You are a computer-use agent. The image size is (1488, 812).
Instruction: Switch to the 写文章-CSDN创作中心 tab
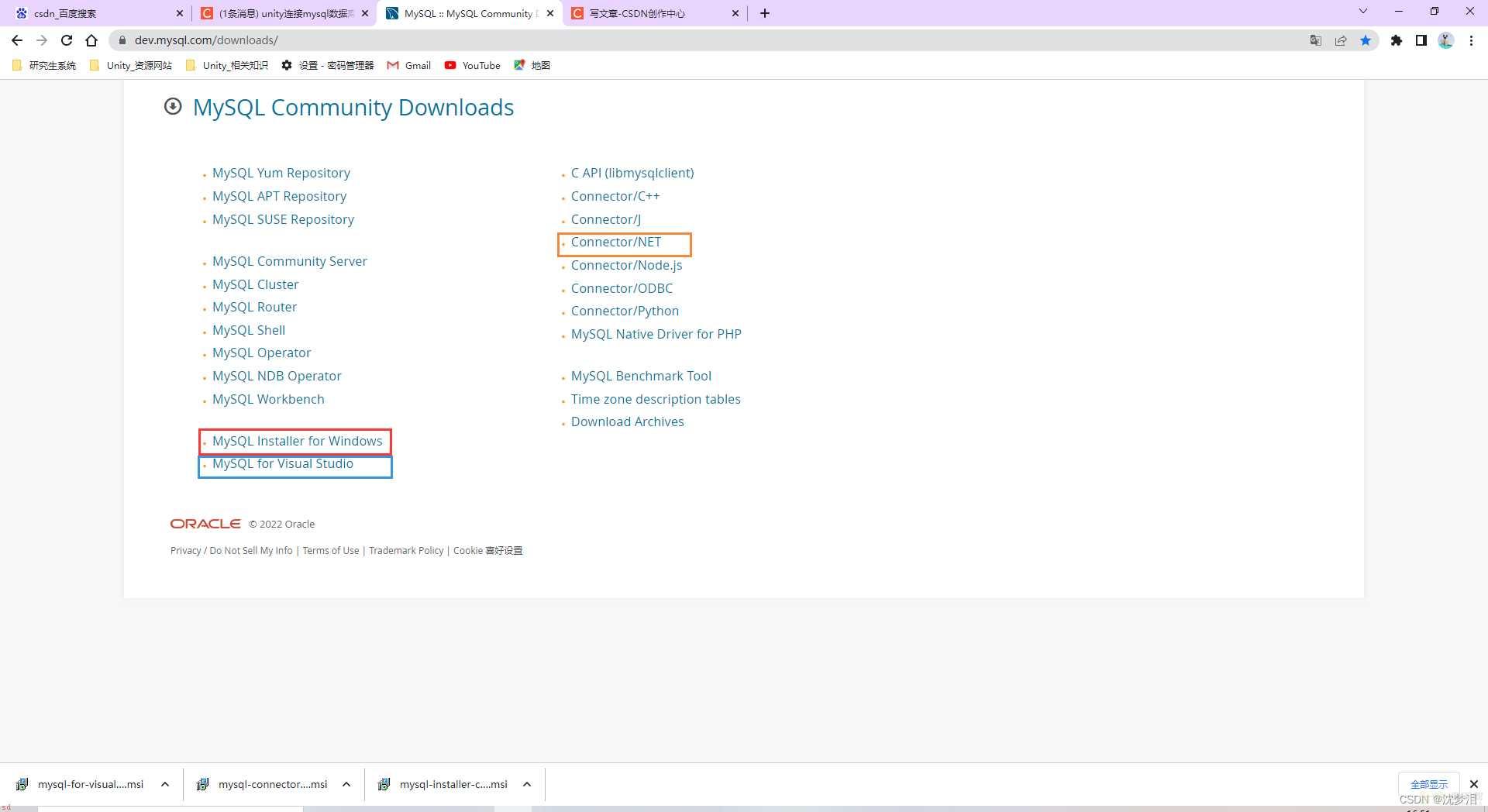coord(653,13)
